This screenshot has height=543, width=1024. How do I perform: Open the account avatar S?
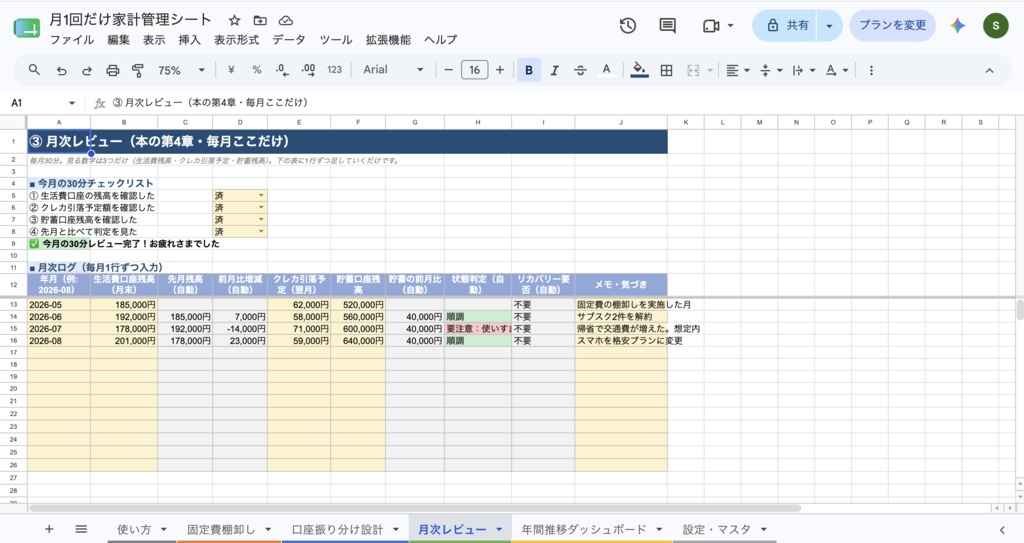point(995,25)
